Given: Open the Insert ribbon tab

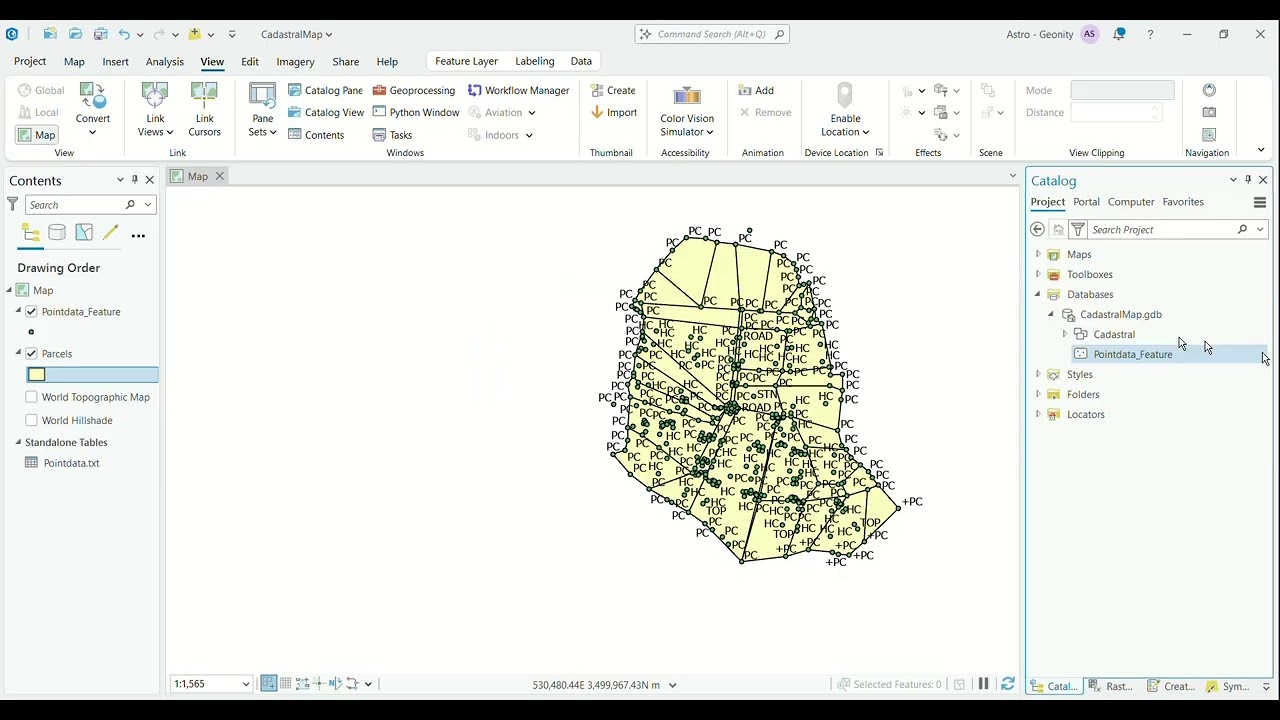Looking at the screenshot, I should click(x=116, y=62).
